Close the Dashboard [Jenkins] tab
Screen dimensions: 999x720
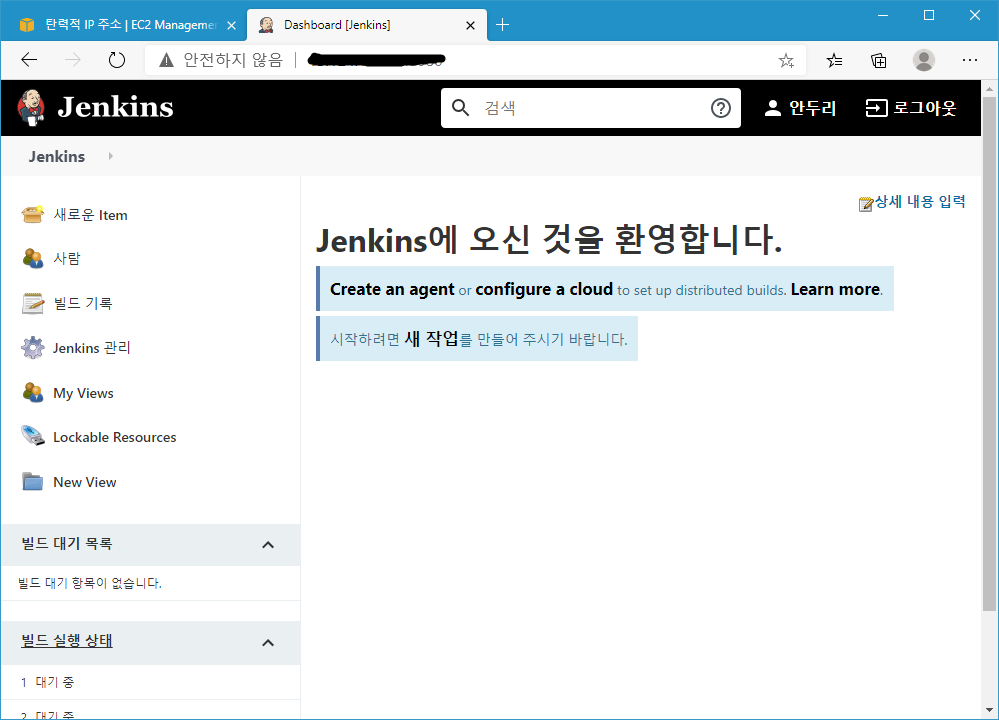pyautogui.click(x=470, y=25)
